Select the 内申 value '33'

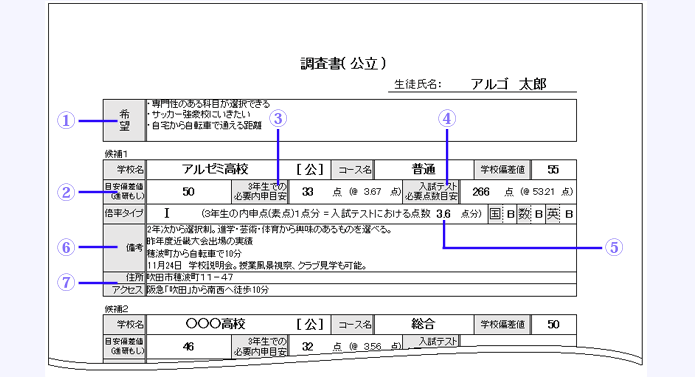pyautogui.click(x=308, y=191)
